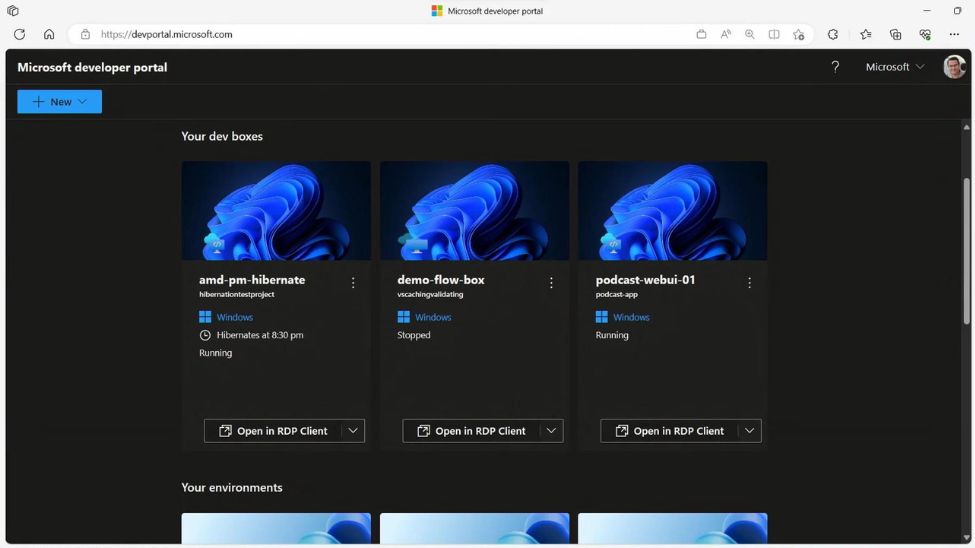Open the zoom magnifier icon
The image size is (975, 548).
750,34
